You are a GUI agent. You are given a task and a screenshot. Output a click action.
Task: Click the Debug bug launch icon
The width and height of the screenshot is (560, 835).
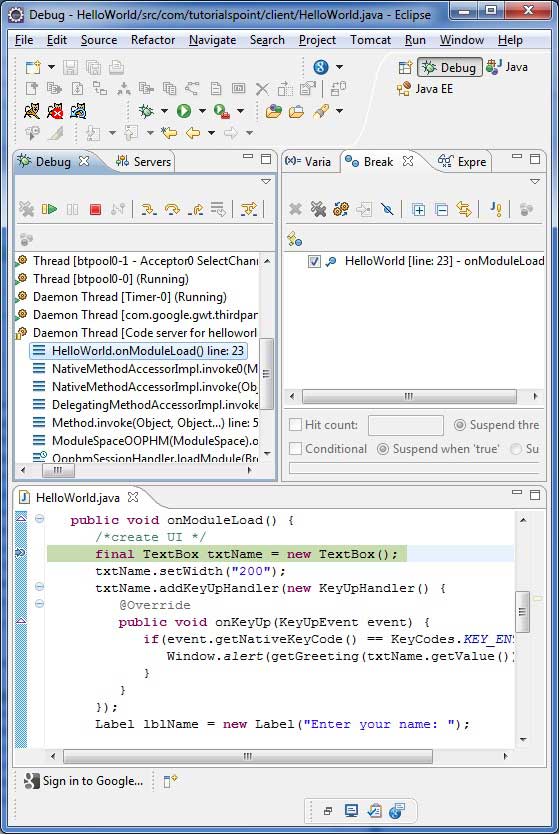point(146,111)
